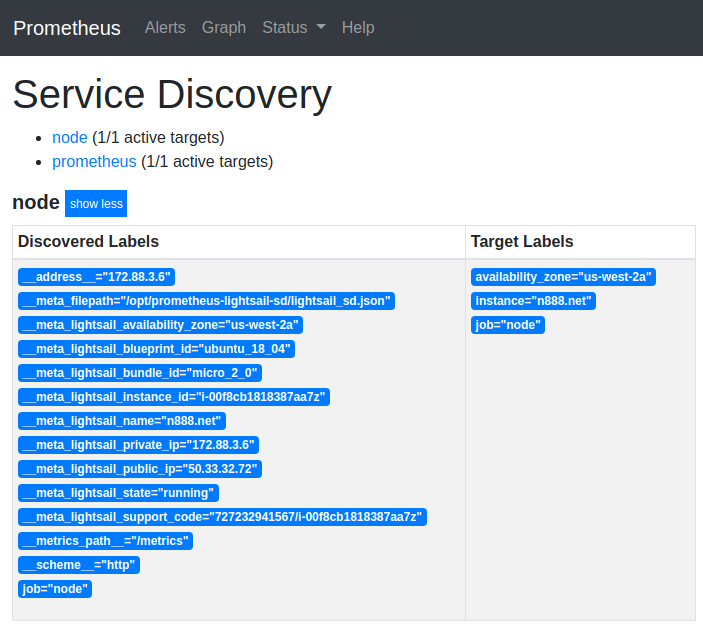Select the public_ip="50.33.32.72" label
Viewport: 703px width, 628px height.
[x=140, y=469]
